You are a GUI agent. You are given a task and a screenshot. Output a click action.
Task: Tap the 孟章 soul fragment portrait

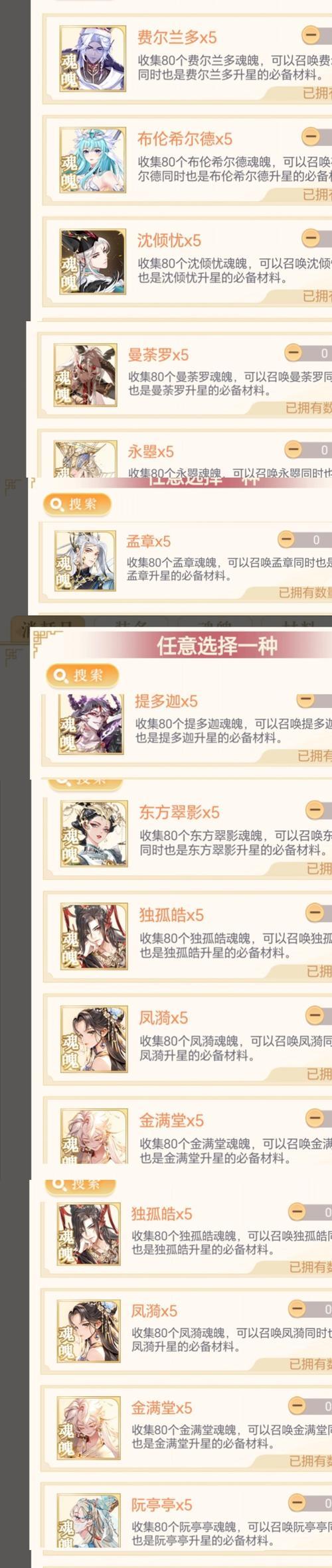tap(85, 561)
